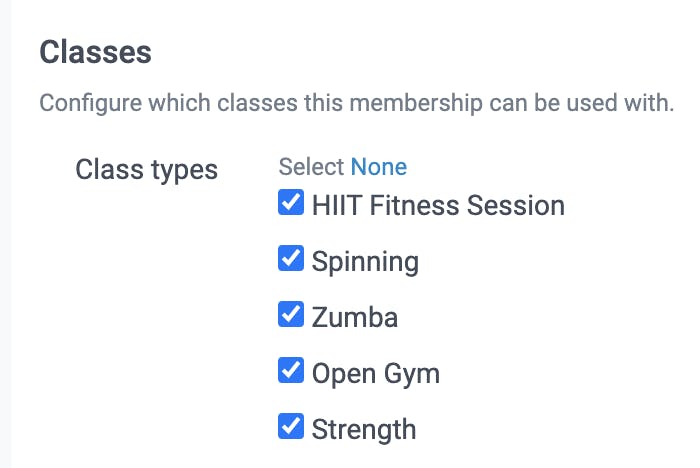700x468 pixels.
Task: Click the HIIT Fitness Session label text
Action: tap(438, 206)
